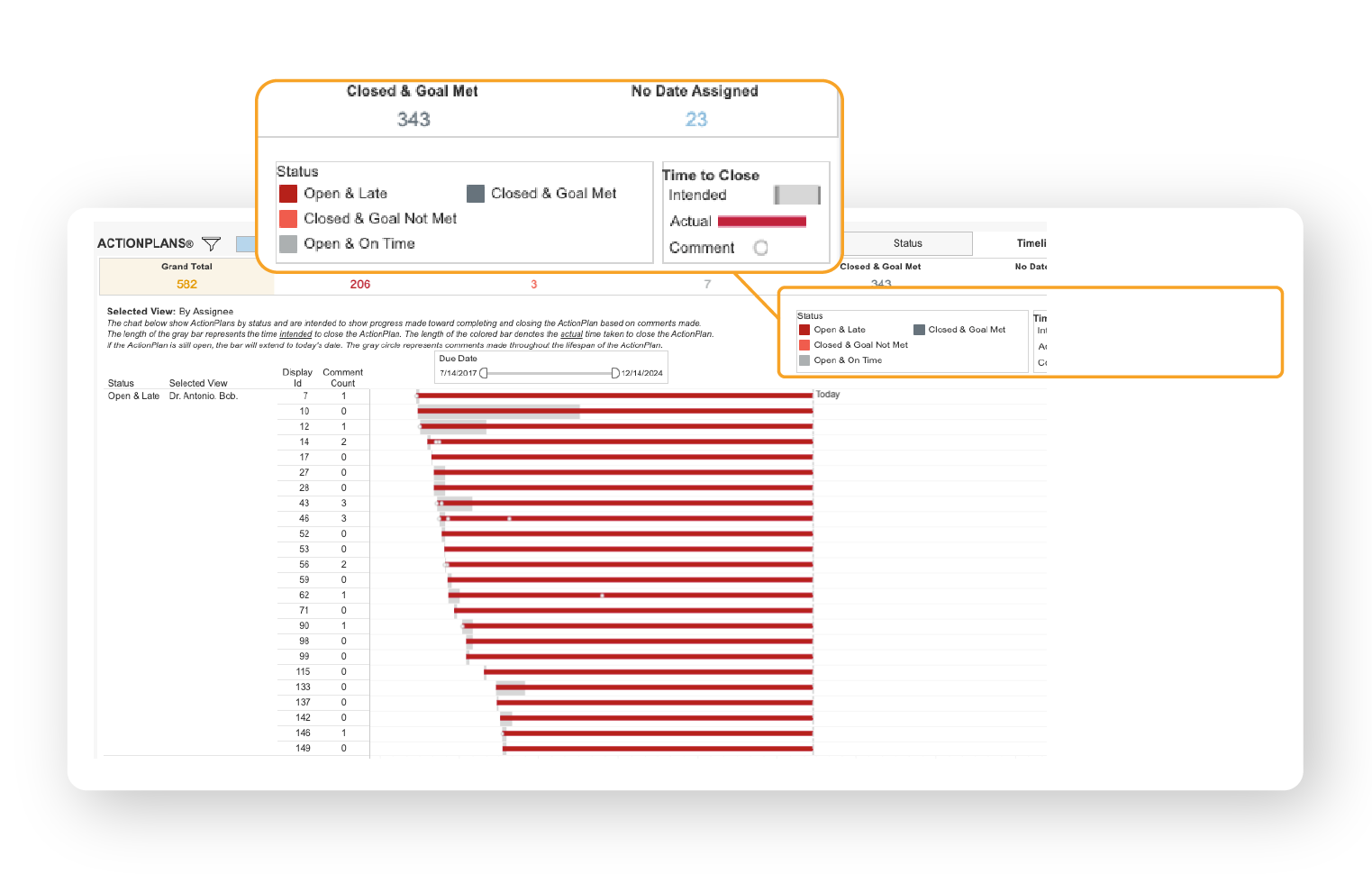The width and height of the screenshot is (1372, 883).
Task: Open the partially visible Timeline tab
Action: point(1031,243)
